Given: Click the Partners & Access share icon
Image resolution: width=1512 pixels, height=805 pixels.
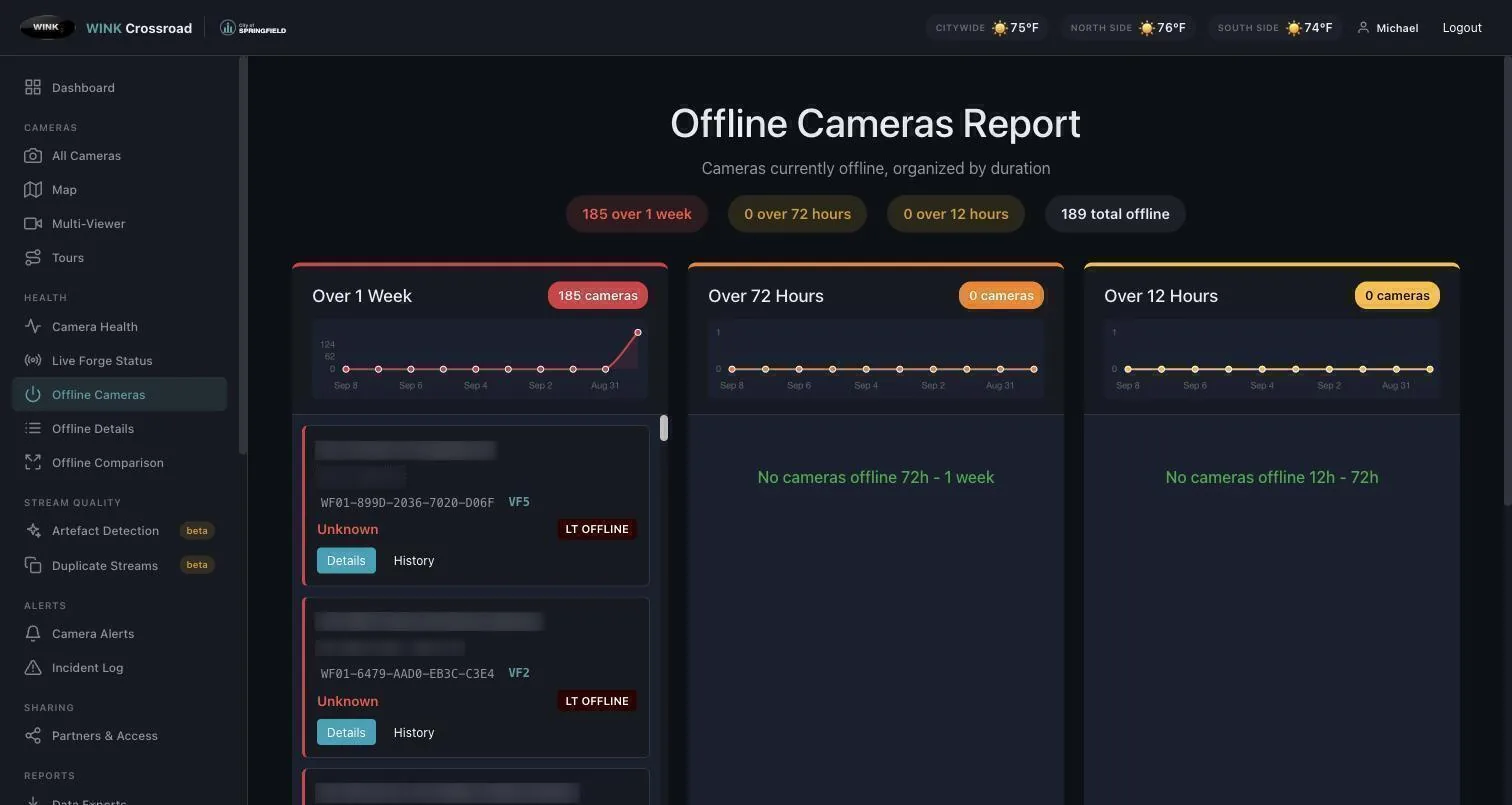Looking at the screenshot, I should pyautogui.click(x=33, y=736).
